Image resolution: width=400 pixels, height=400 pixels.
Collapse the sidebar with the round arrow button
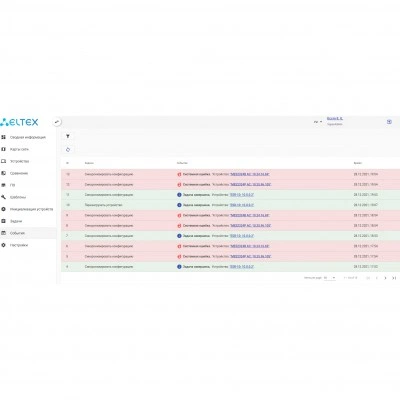click(x=57, y=122)
